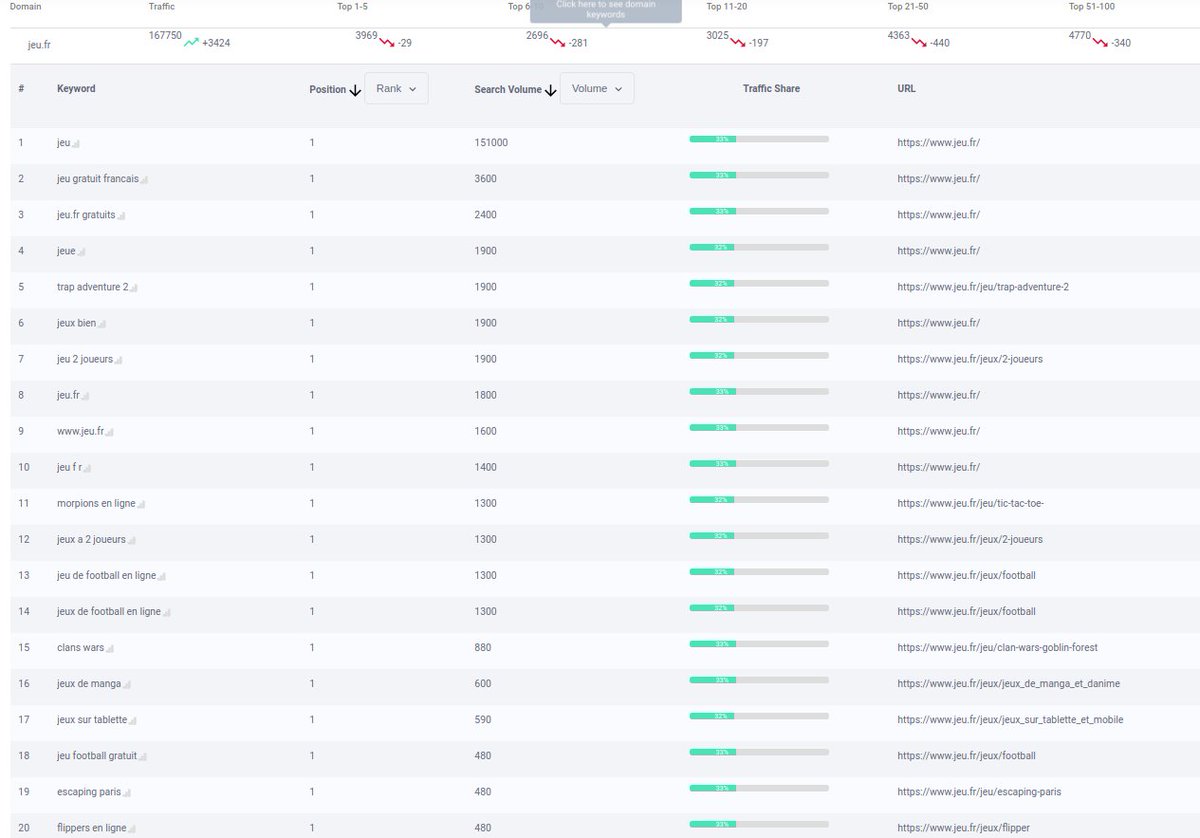This screenshot has height=838, width=1200.
Task: Click the traffic share bar for 'jeu football gratuit'
Action: (x=759, y=751)
